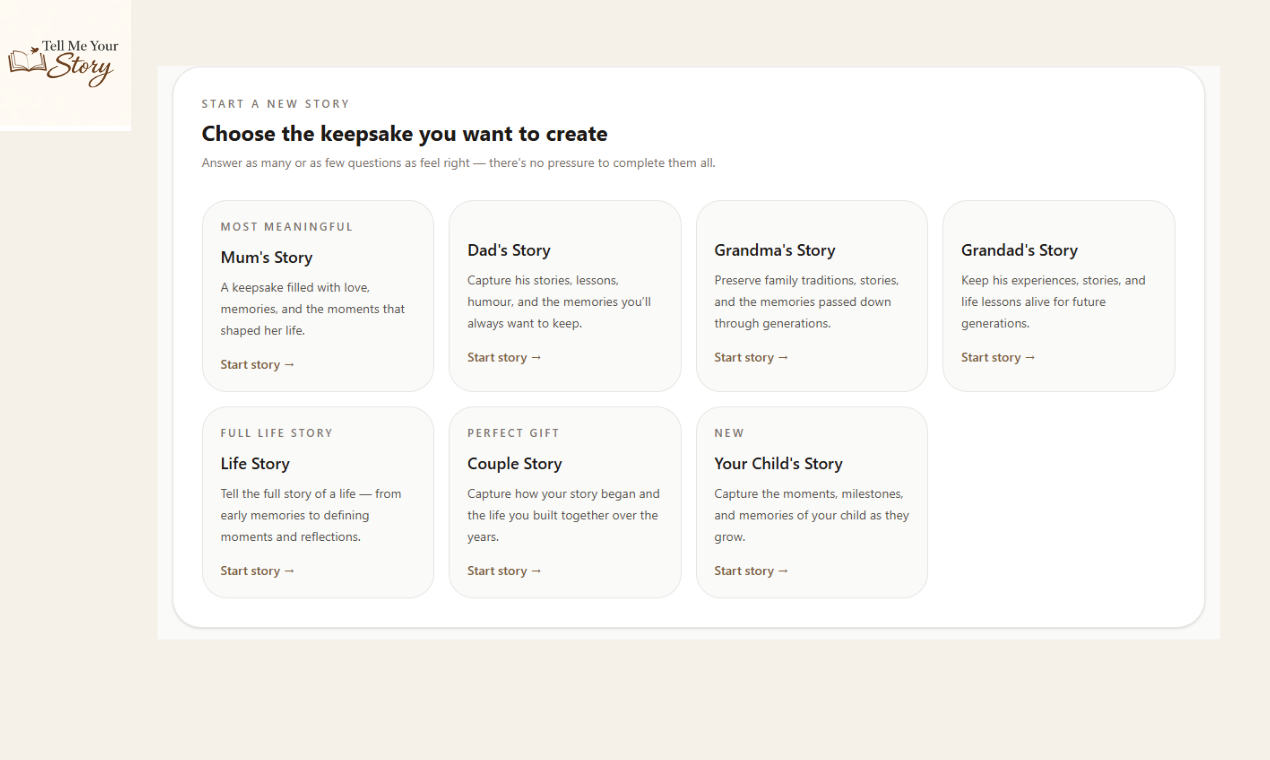The width and height of the screenshot is (1270, 760).
Task: Click 'A keepsake filled with love' description
Action: pos(313,309)
